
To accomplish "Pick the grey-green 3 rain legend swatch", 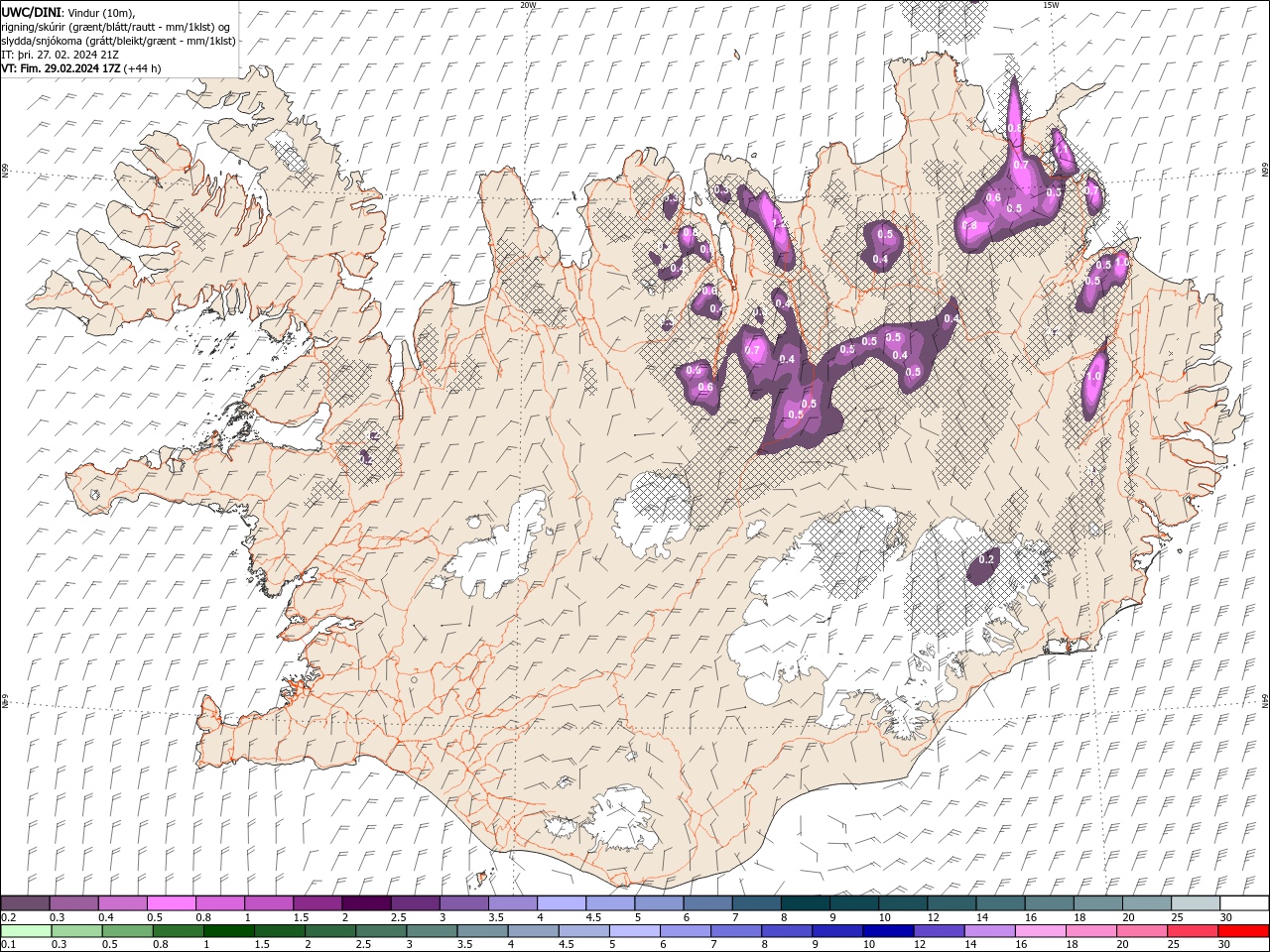I will (433, 931).
